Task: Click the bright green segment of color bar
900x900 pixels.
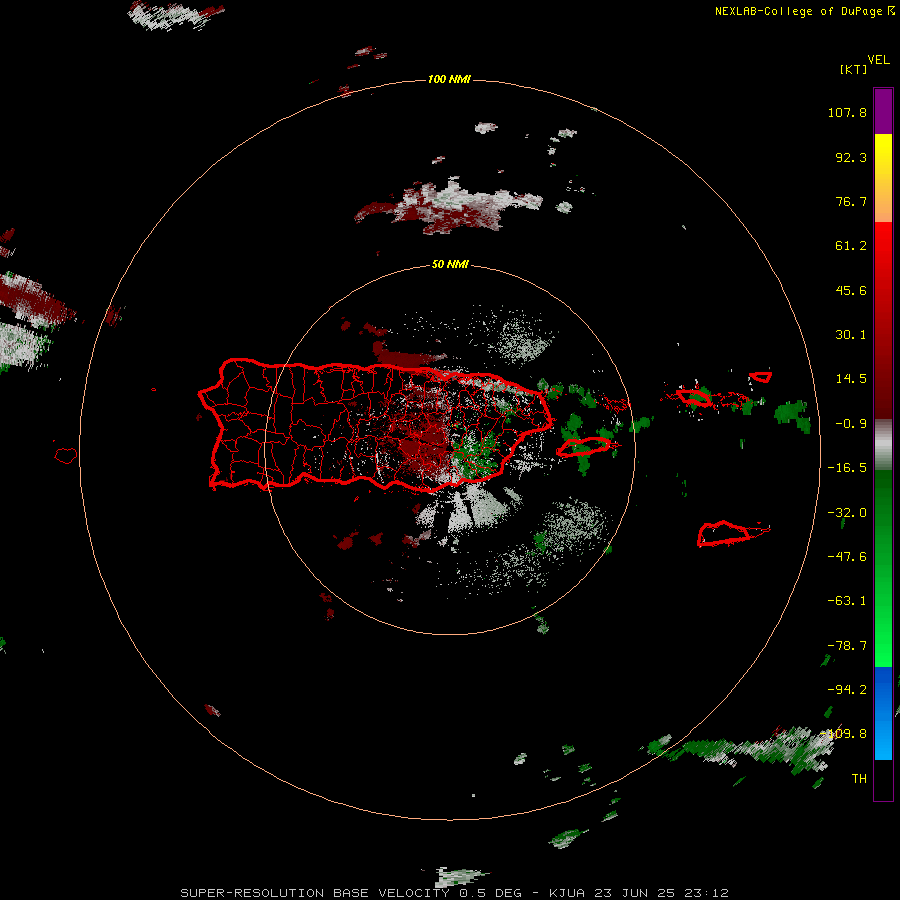Action: point(883,568)
